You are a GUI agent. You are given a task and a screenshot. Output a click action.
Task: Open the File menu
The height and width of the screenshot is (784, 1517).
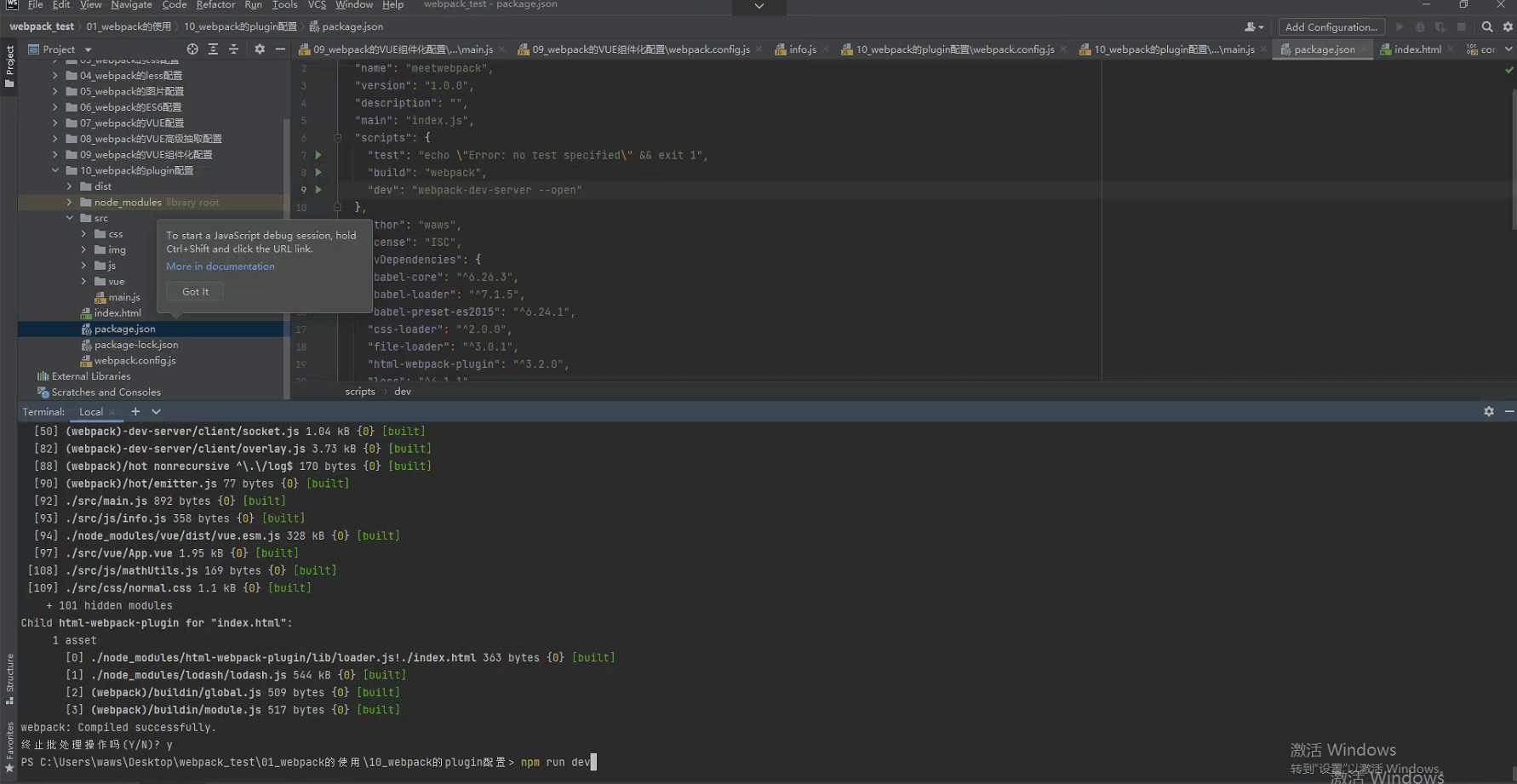[x=36, y=5]
